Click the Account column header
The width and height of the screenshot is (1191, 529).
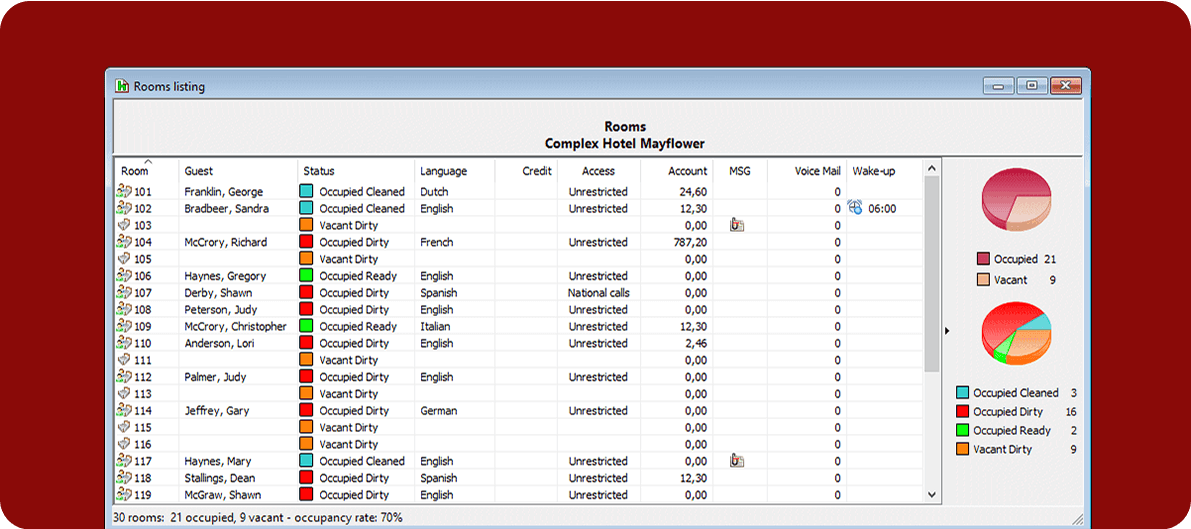pos(687,171)
